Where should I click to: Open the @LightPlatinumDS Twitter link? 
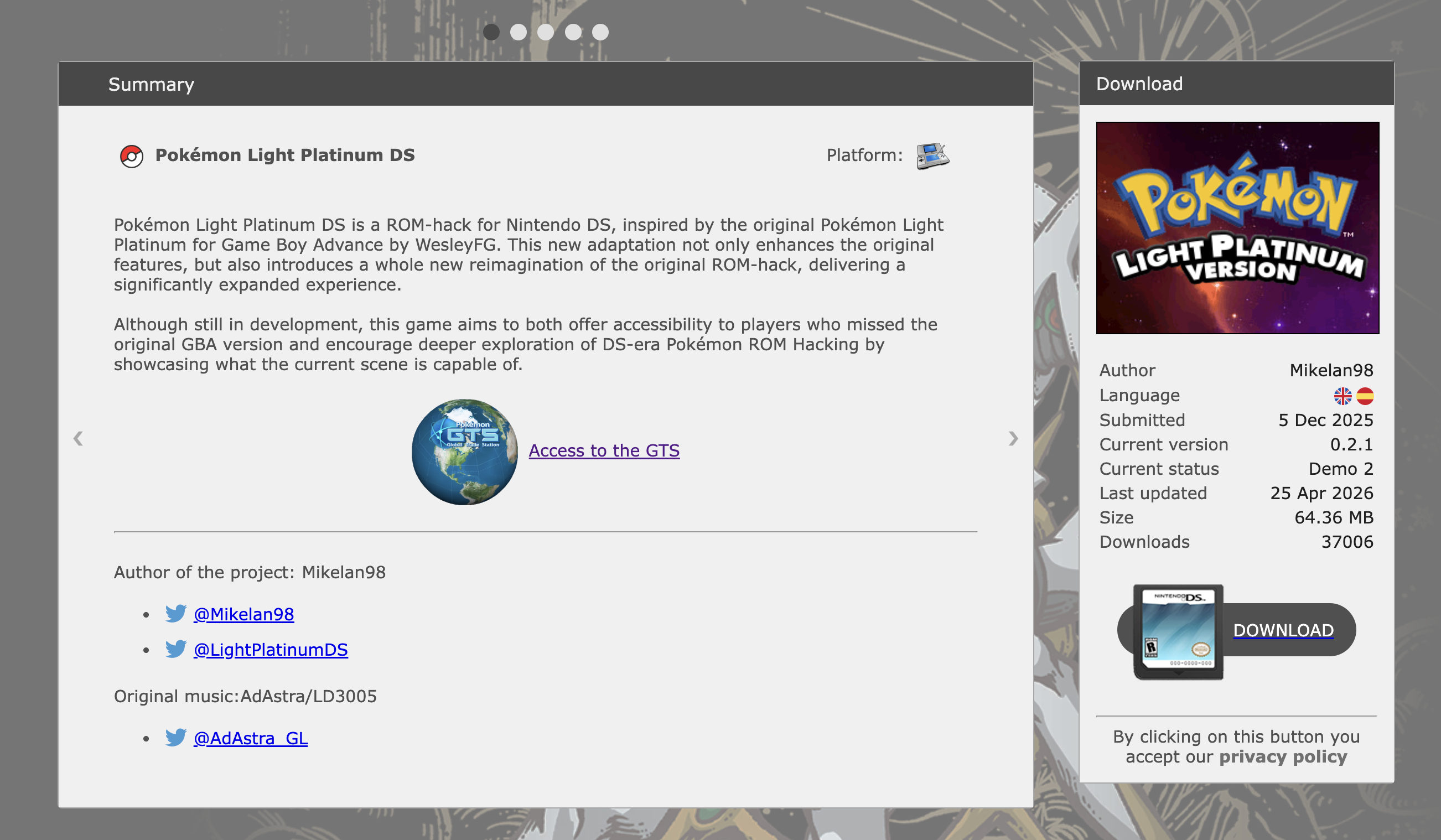(271, 650)
